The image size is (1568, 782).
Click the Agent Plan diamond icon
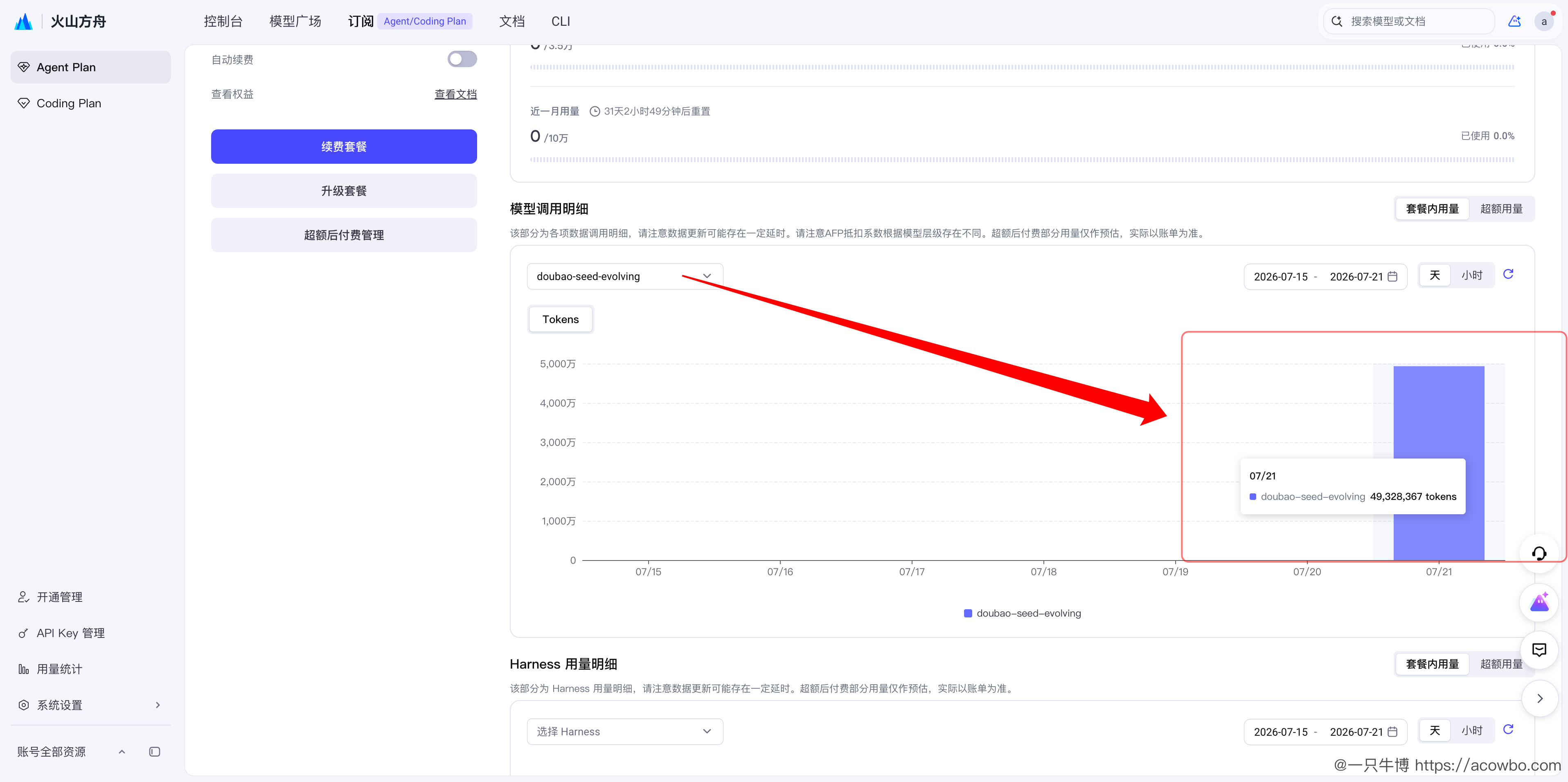click(x=24, y=67)
